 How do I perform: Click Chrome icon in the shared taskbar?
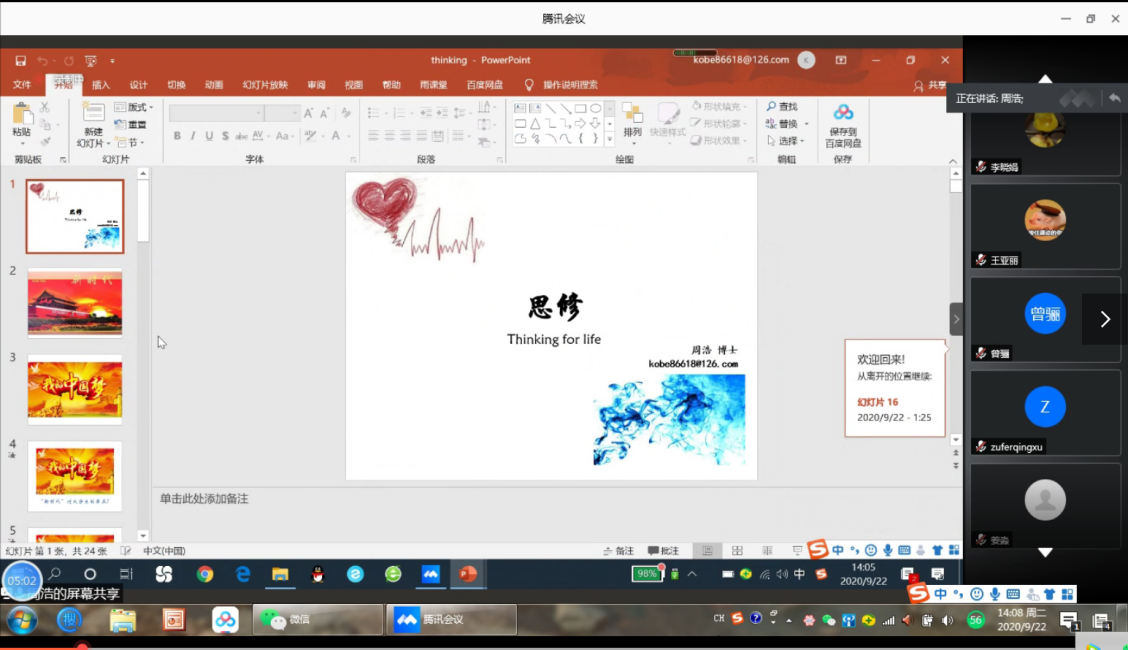click(205, 574)
